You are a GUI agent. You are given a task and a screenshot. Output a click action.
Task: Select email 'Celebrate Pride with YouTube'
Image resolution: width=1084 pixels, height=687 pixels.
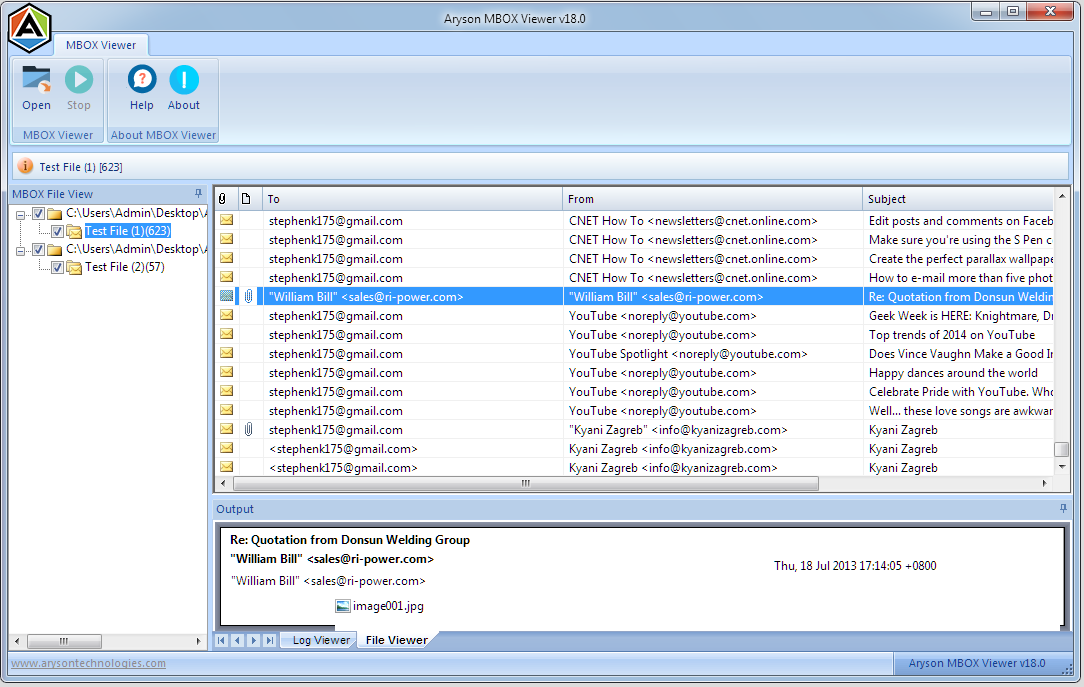[x=635, y=392]
